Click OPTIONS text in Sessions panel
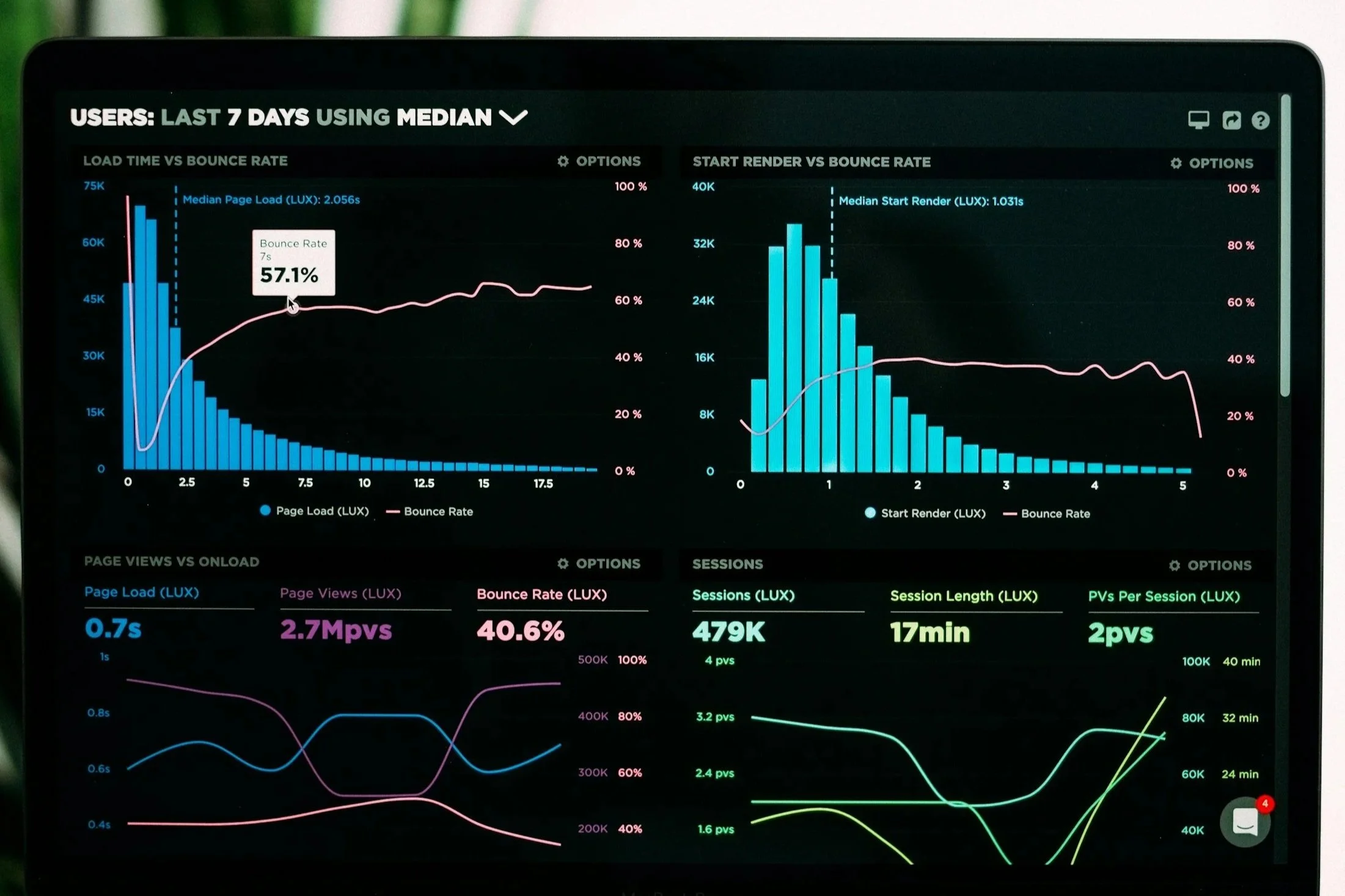1345x896 pixels. click(x=1219, y=566)
